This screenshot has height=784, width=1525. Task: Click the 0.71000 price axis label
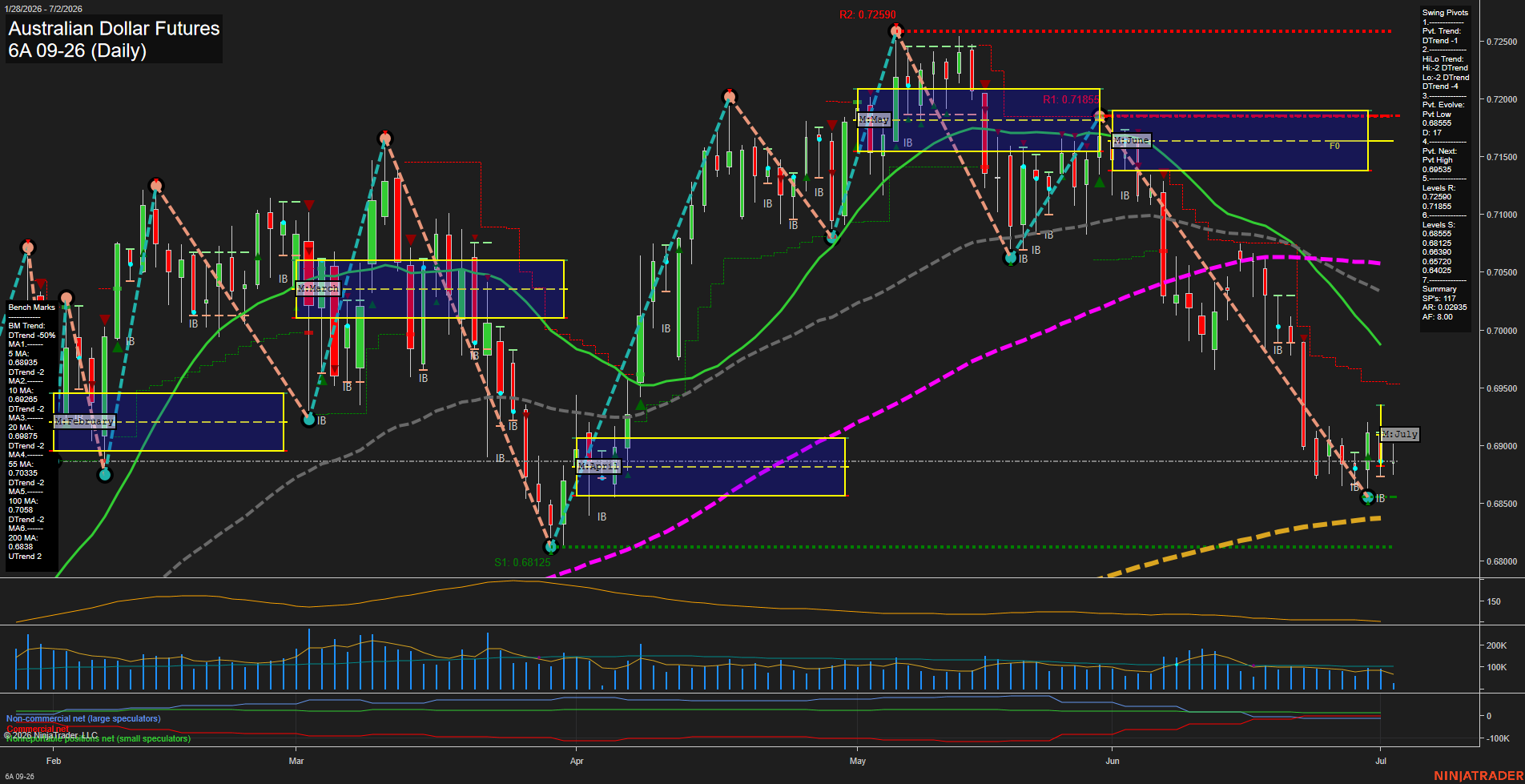click(1502, 215)
